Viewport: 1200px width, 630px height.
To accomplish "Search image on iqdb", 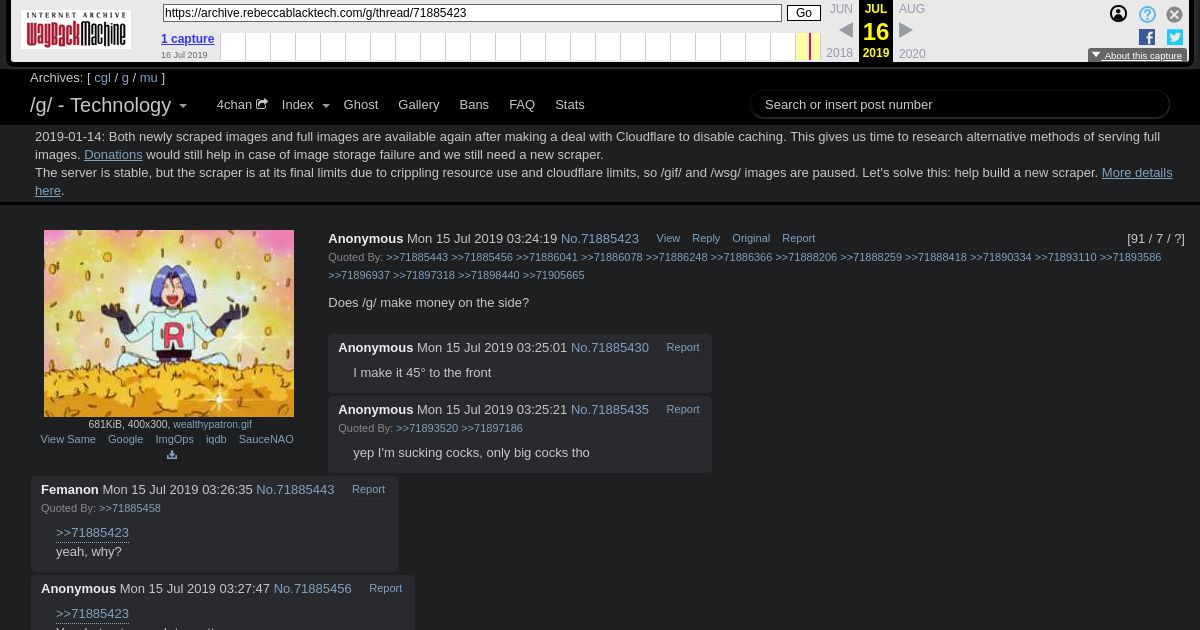I will pyautogui.click(x=216, y=439).
